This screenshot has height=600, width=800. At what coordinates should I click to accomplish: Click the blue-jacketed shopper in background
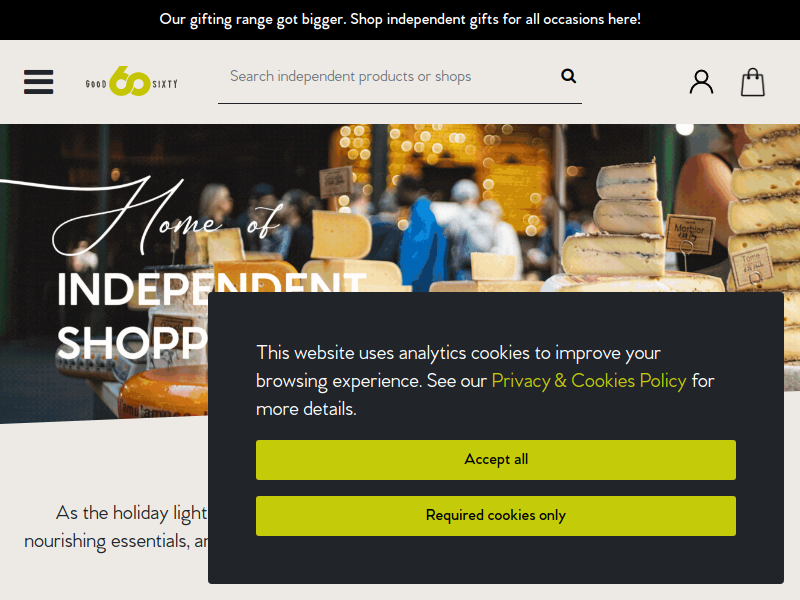(419, 240)
